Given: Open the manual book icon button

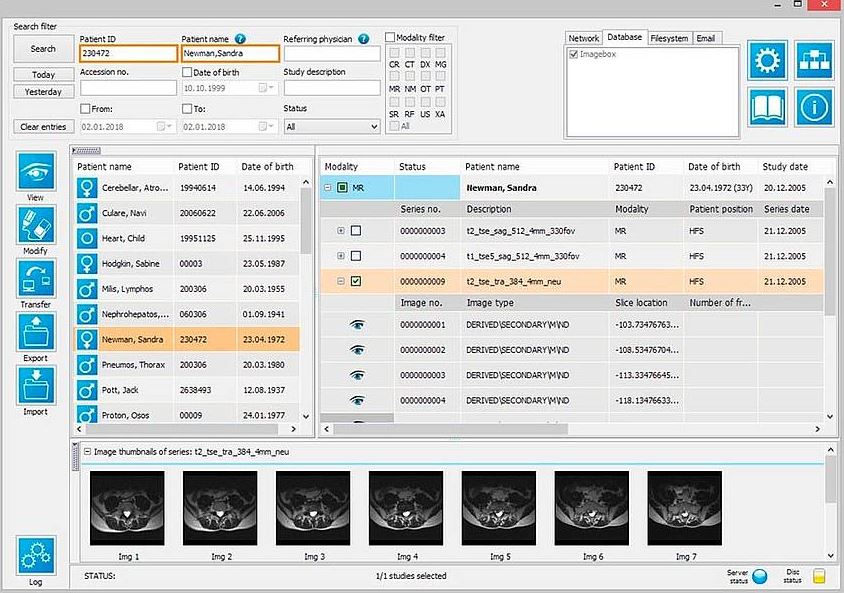Looking at the screenshot, I should [x=767, y=107].
